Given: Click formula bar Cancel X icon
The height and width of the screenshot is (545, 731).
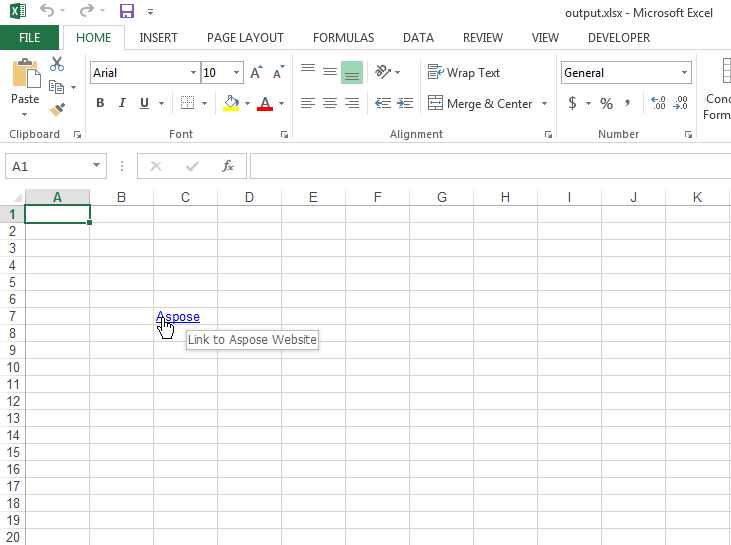Looking at the screenshot, I should 156,166.
